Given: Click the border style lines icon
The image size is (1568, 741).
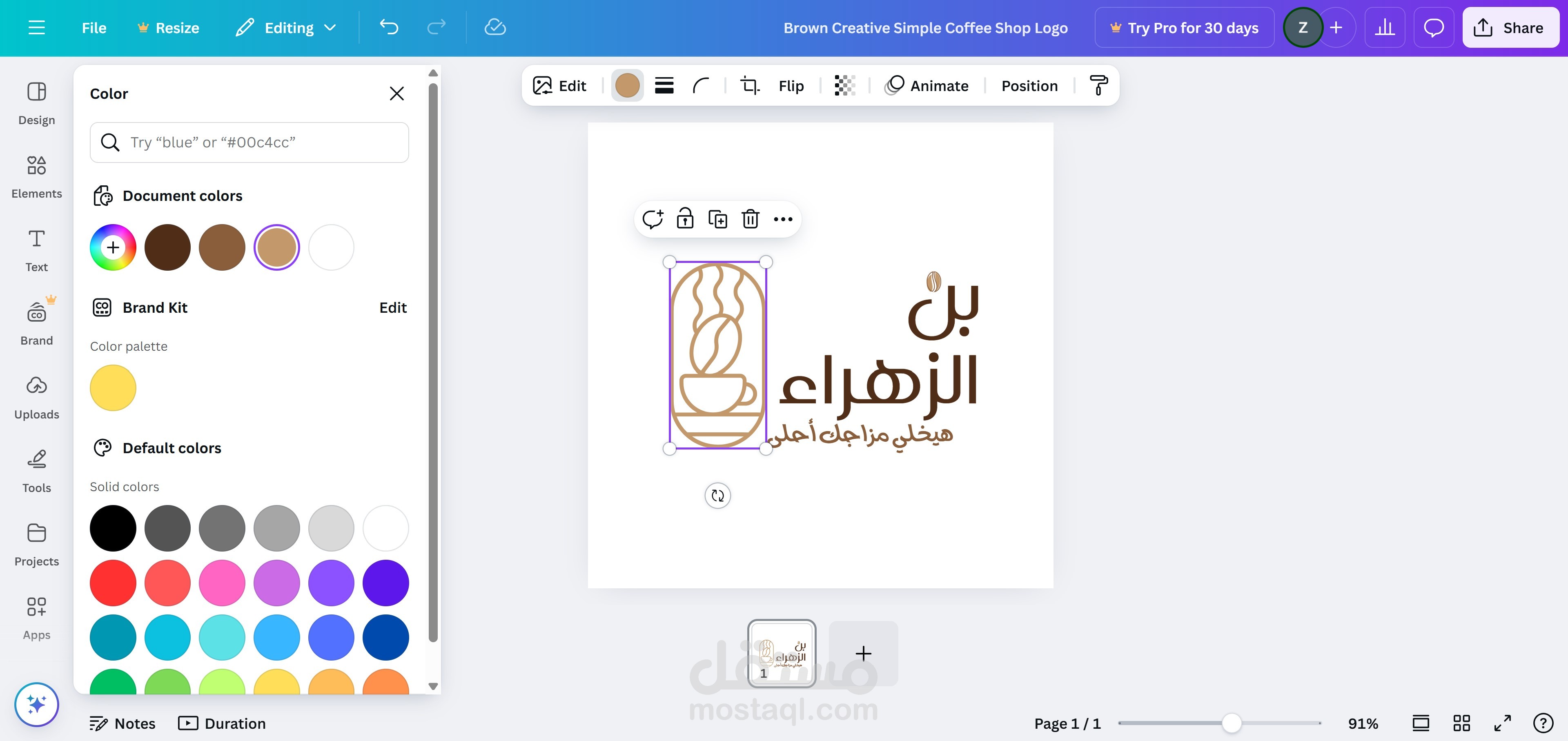Looking at the screenshot, I should [664, 86].
